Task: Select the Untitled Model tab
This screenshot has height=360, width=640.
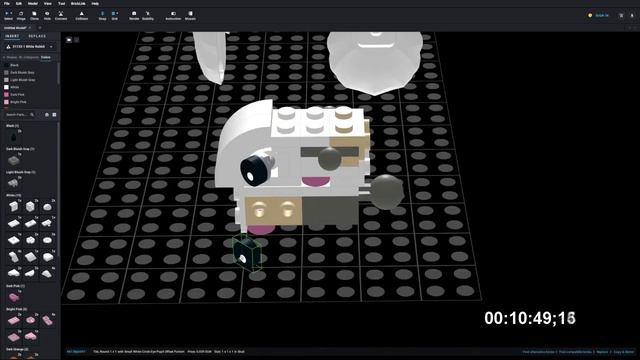Action: coord(15,28)
